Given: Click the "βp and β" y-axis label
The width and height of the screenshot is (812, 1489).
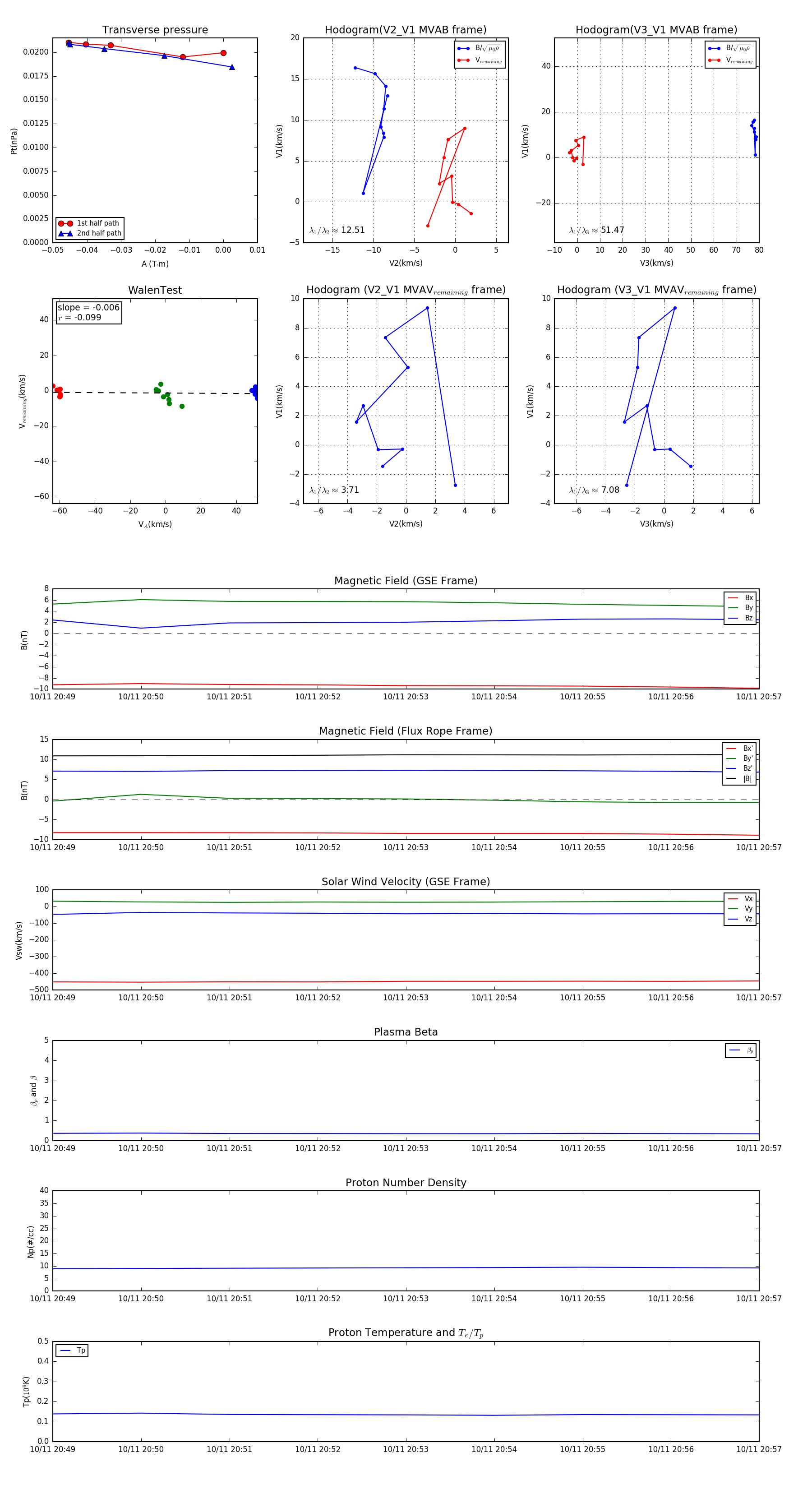Looking at the screenshot, I should pos(33,1090).
